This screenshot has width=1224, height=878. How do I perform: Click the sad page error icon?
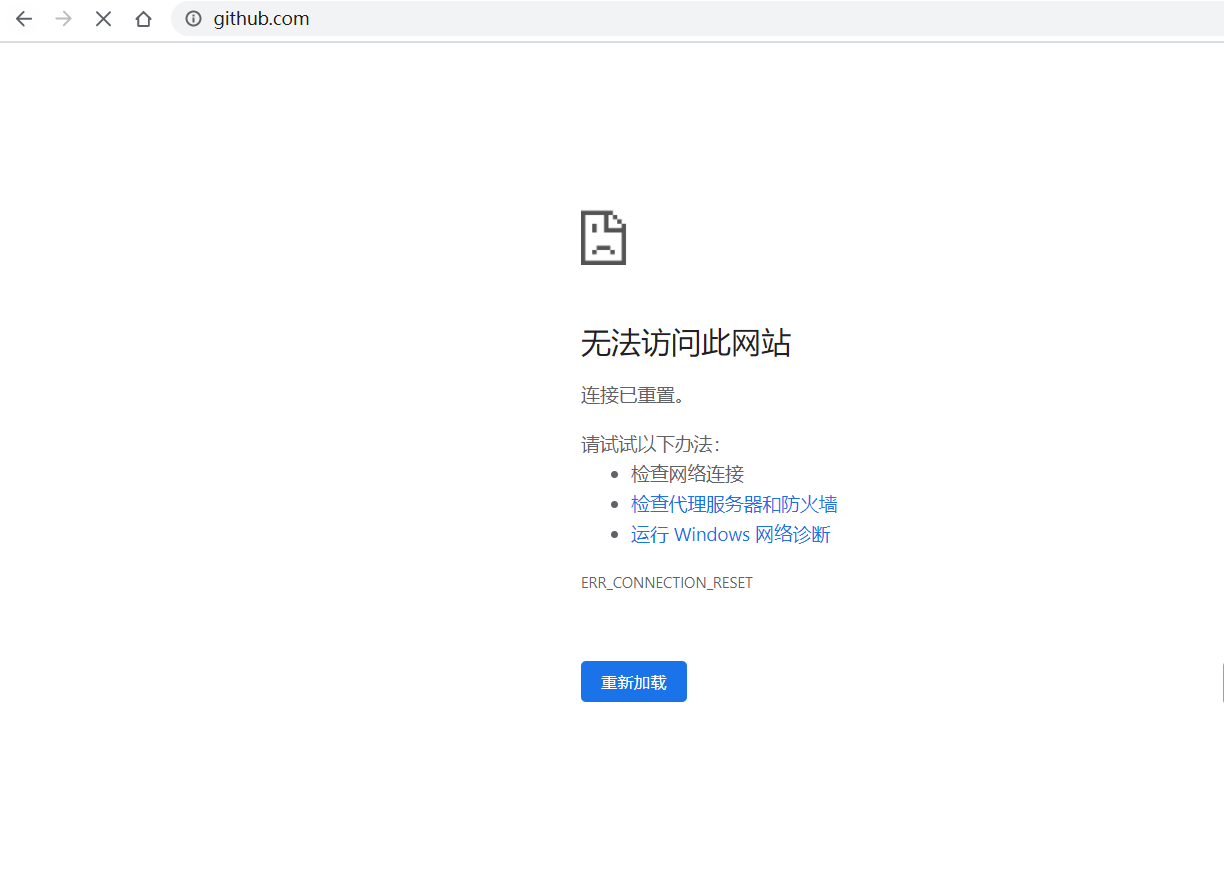(x=603, y=238)
